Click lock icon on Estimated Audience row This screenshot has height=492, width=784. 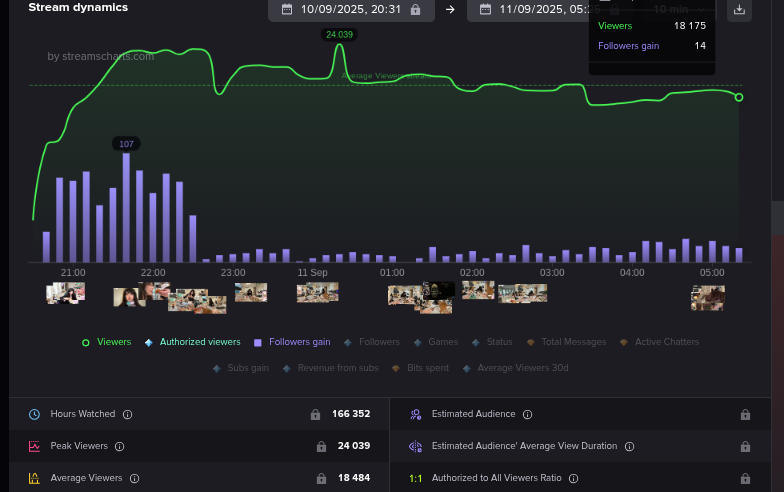[x=744, y=414]
